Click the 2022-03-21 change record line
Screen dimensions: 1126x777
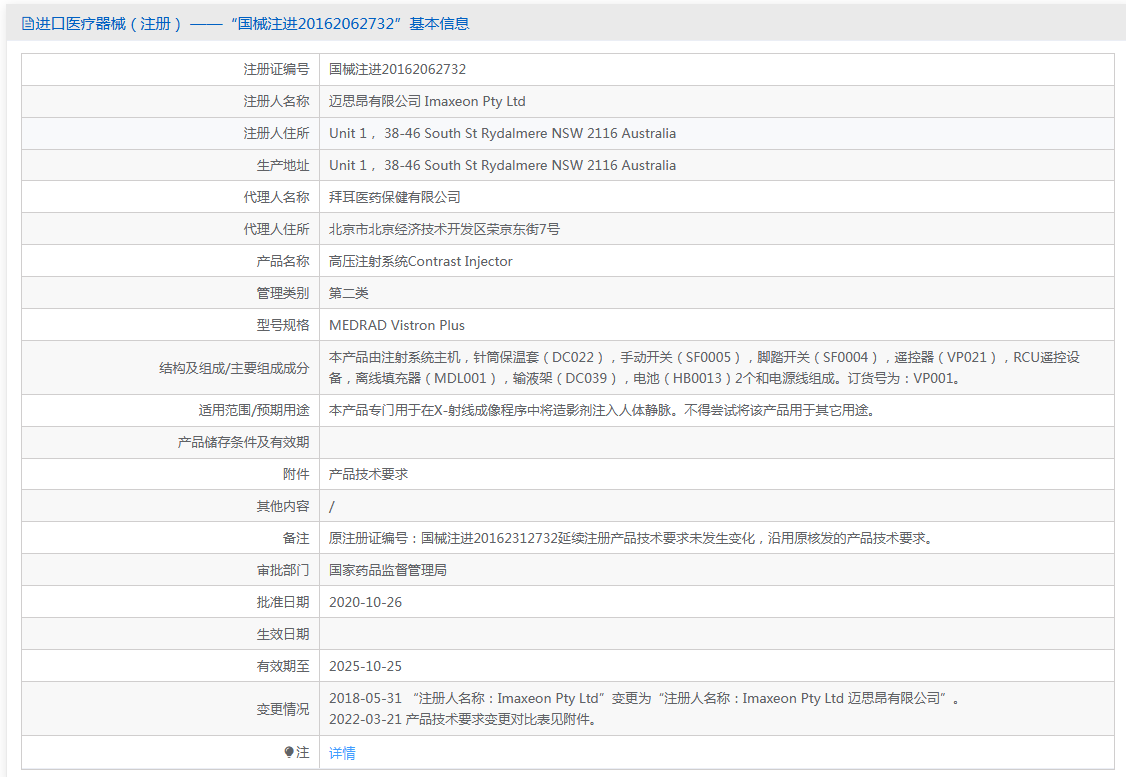click(463, 720)
